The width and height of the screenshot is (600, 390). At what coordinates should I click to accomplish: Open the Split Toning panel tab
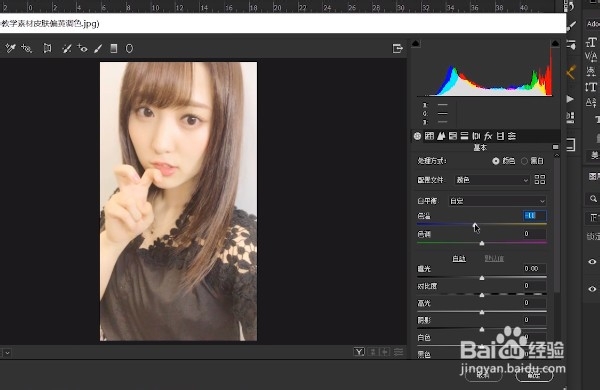click(465, 136)
